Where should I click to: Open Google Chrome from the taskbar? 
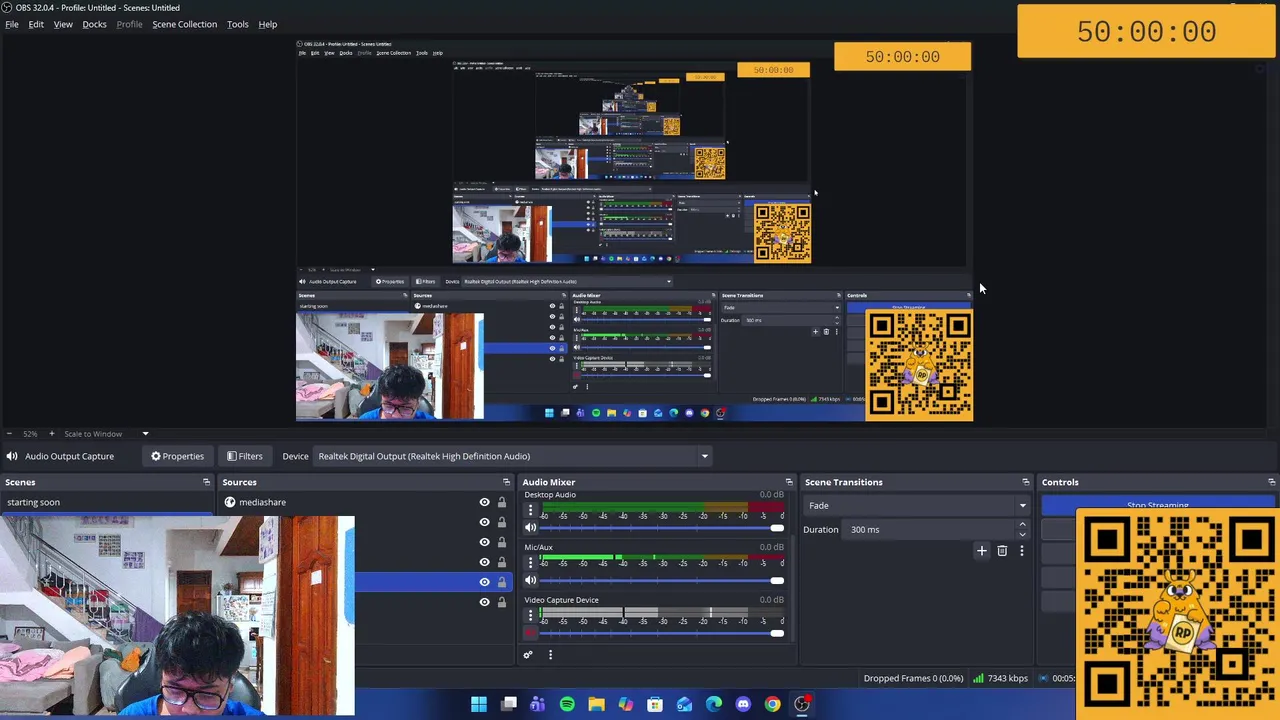772,704
